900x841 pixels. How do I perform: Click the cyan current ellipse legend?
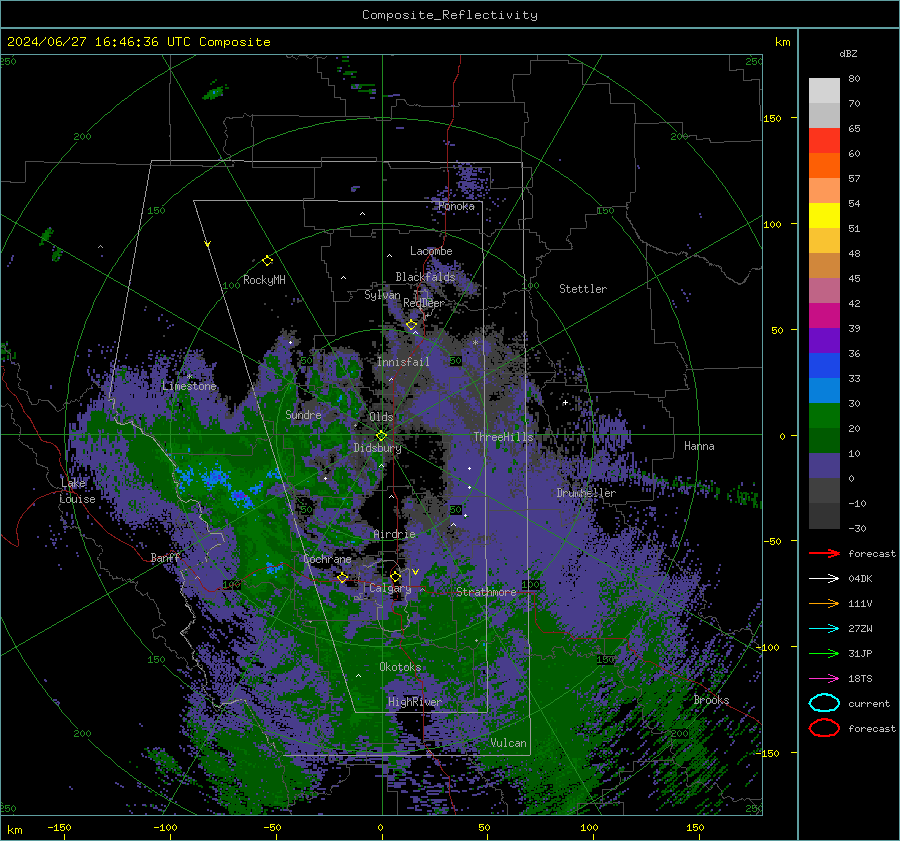tap(824, 703)
